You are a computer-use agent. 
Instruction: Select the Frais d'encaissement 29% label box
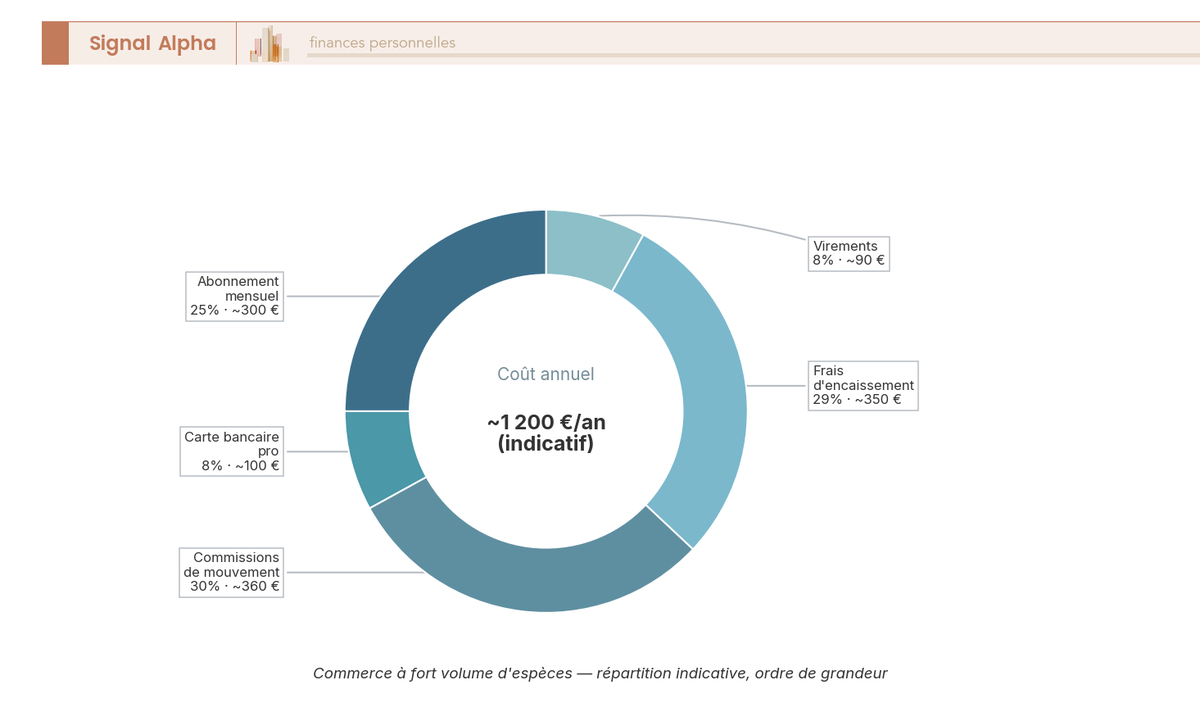point(863,385)
